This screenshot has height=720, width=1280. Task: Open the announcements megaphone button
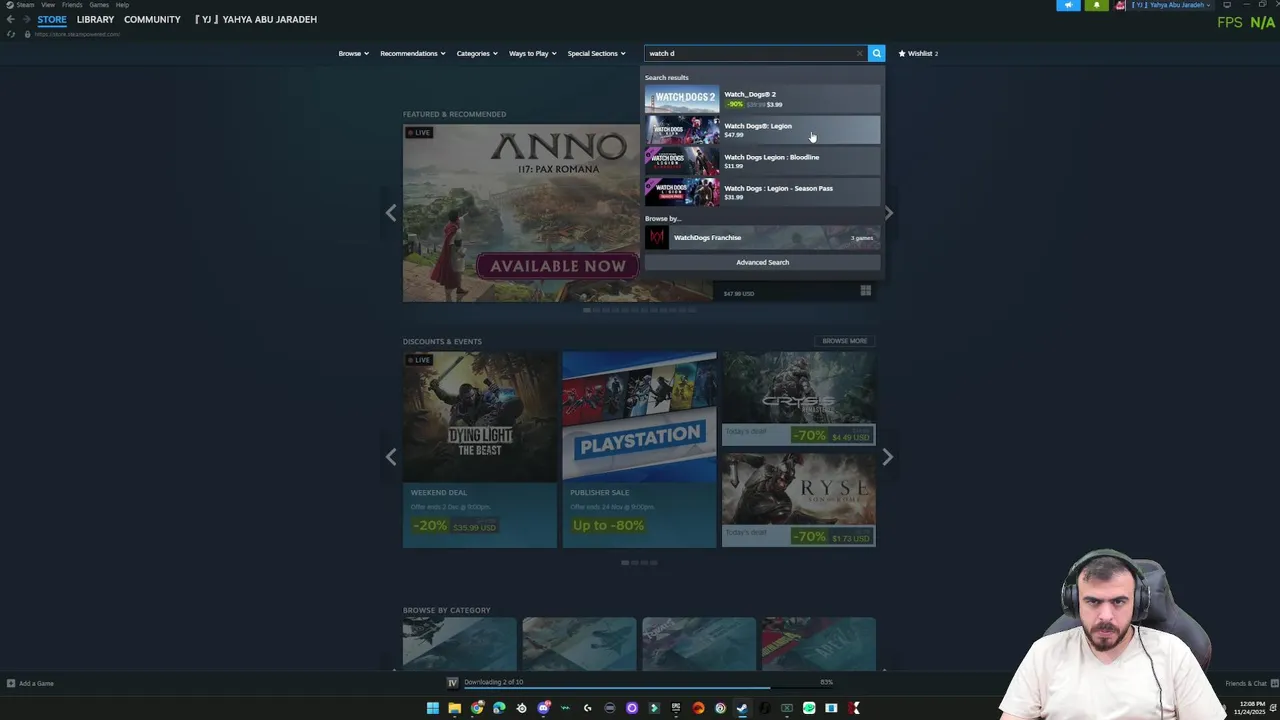pos(1068,5)
